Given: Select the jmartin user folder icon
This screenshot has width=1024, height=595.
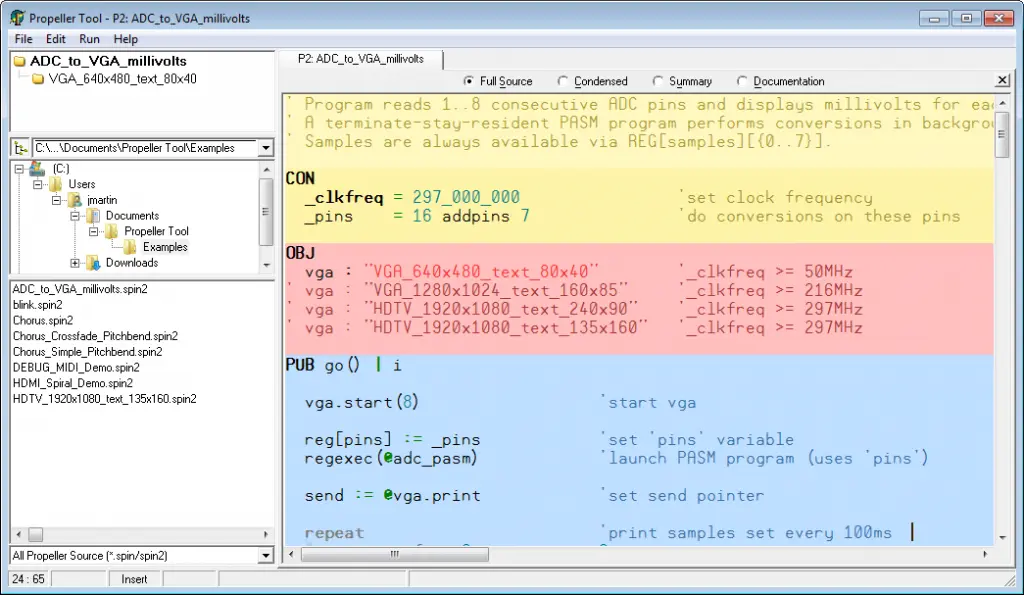Looking at the screenshot, I should [76, 200].
